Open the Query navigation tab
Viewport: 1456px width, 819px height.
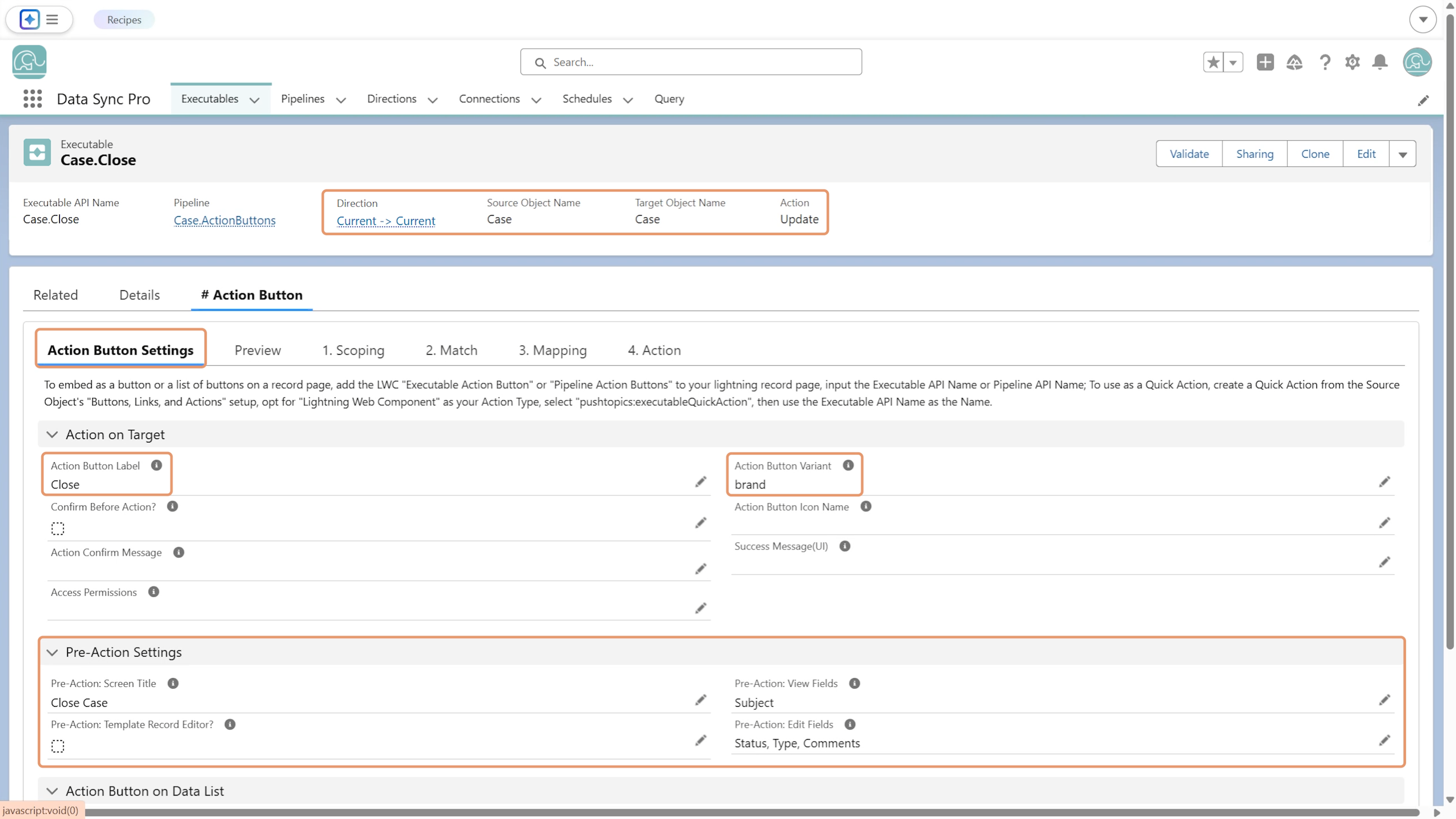tap(669, 99)
